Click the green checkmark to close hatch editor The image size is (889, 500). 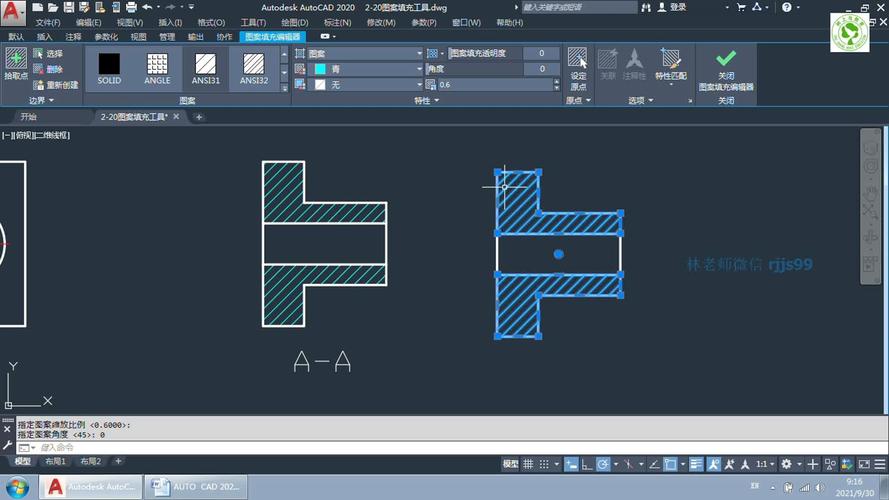click(726, 60)
